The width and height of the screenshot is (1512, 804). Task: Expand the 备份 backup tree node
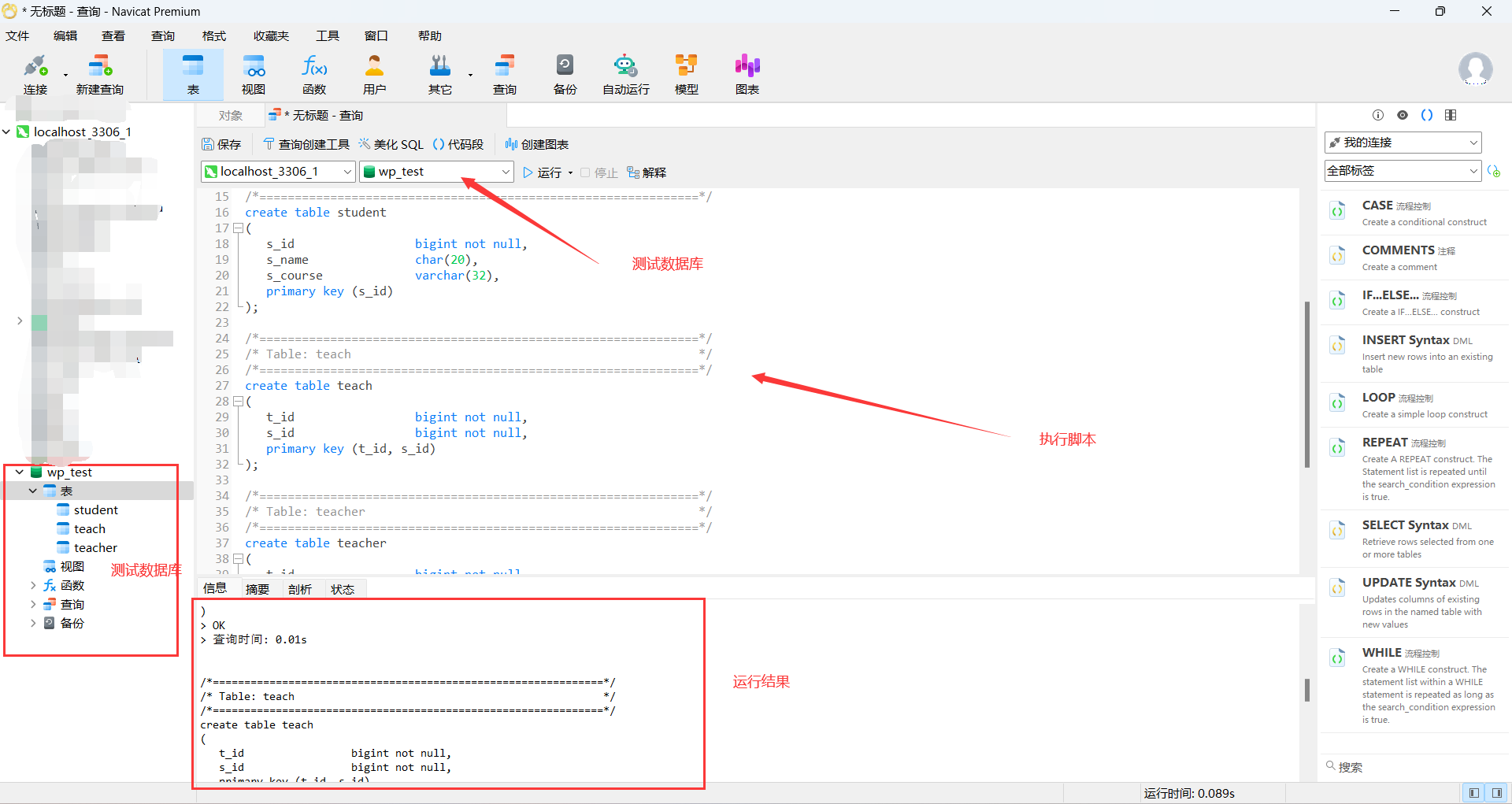coord(33,624)
